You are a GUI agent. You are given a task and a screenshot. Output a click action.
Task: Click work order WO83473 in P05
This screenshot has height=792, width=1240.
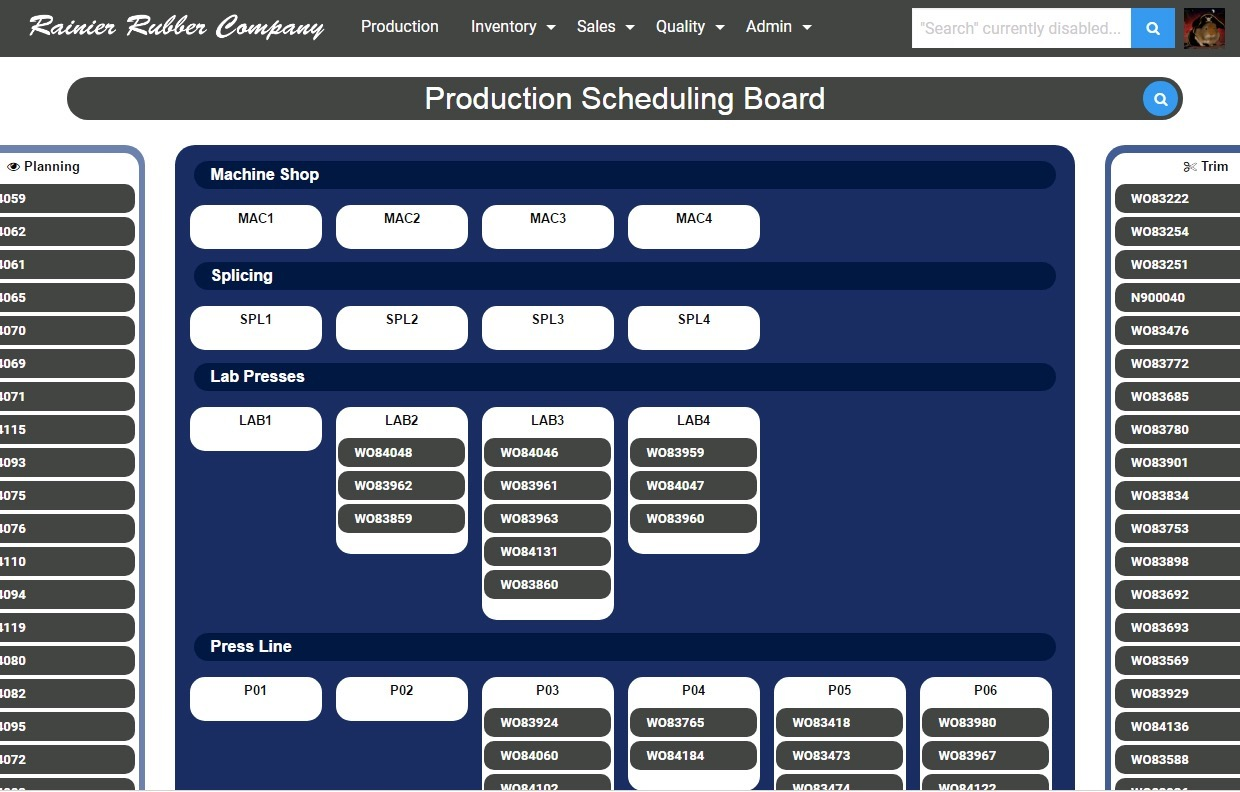point(840,756)
